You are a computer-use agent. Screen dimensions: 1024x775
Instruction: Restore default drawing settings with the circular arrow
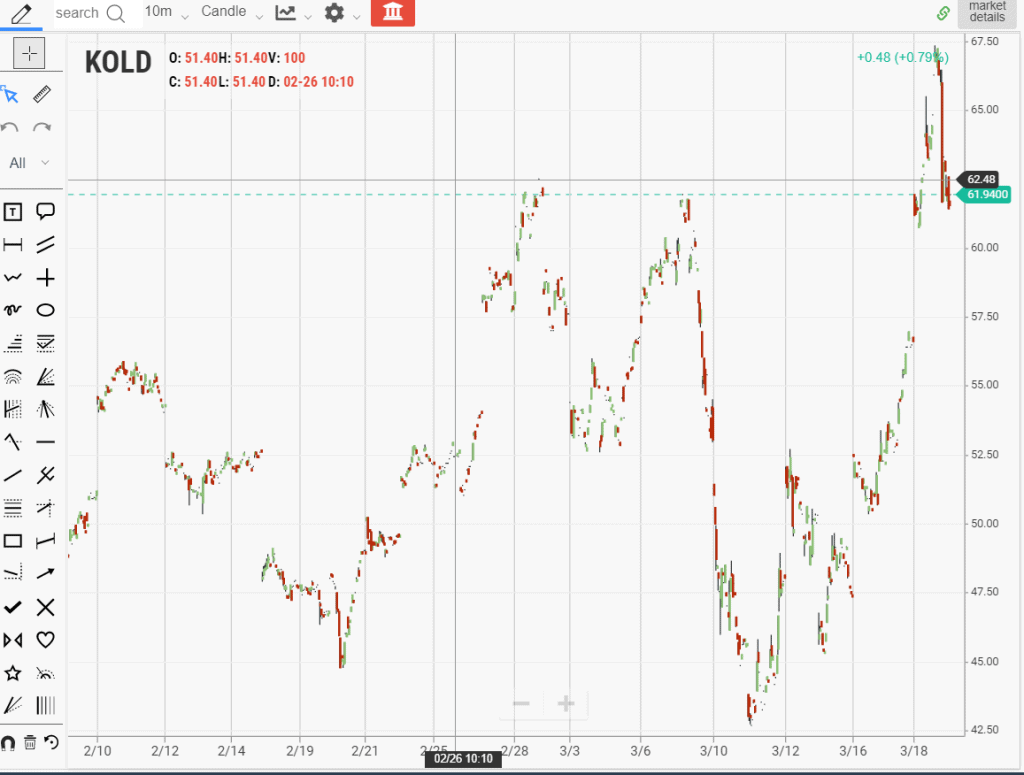(51, 742)
